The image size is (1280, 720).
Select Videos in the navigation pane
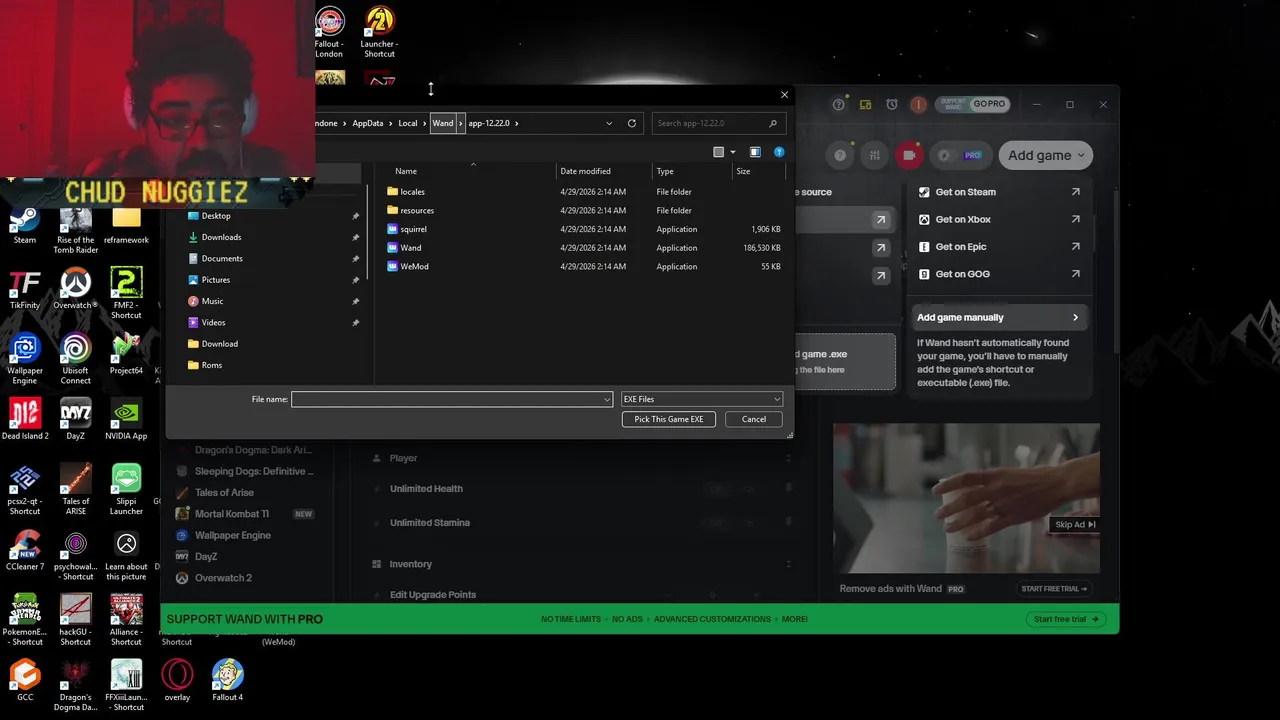click(213, 322)
